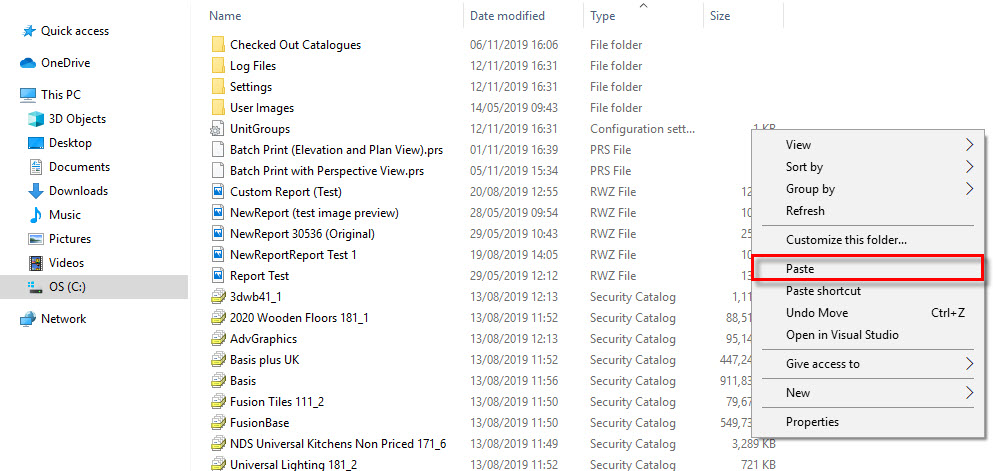Click the Network icon in navigation pane
993x471 pixels.
coord(28,319)
